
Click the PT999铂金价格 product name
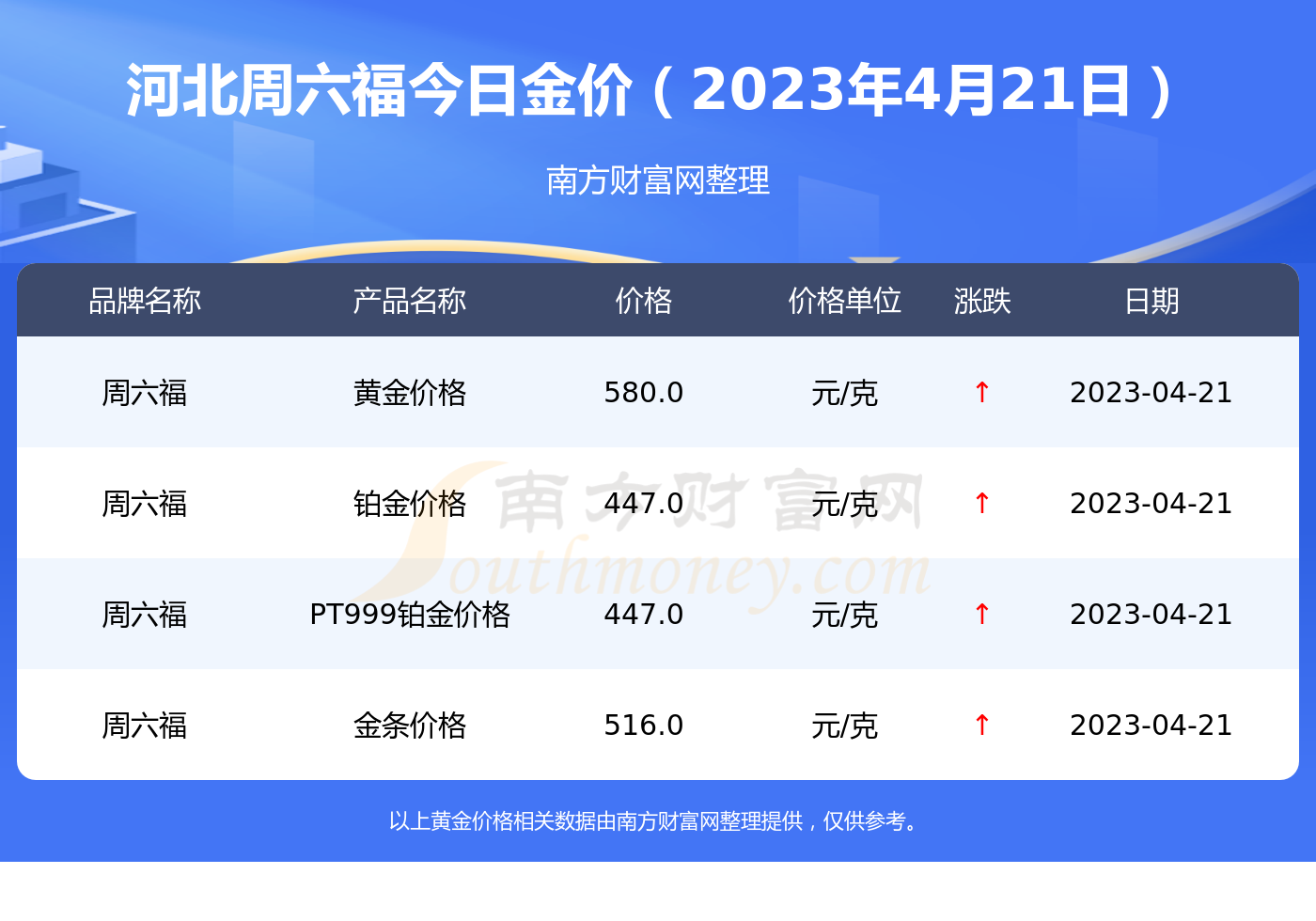(x=409, y=614)
